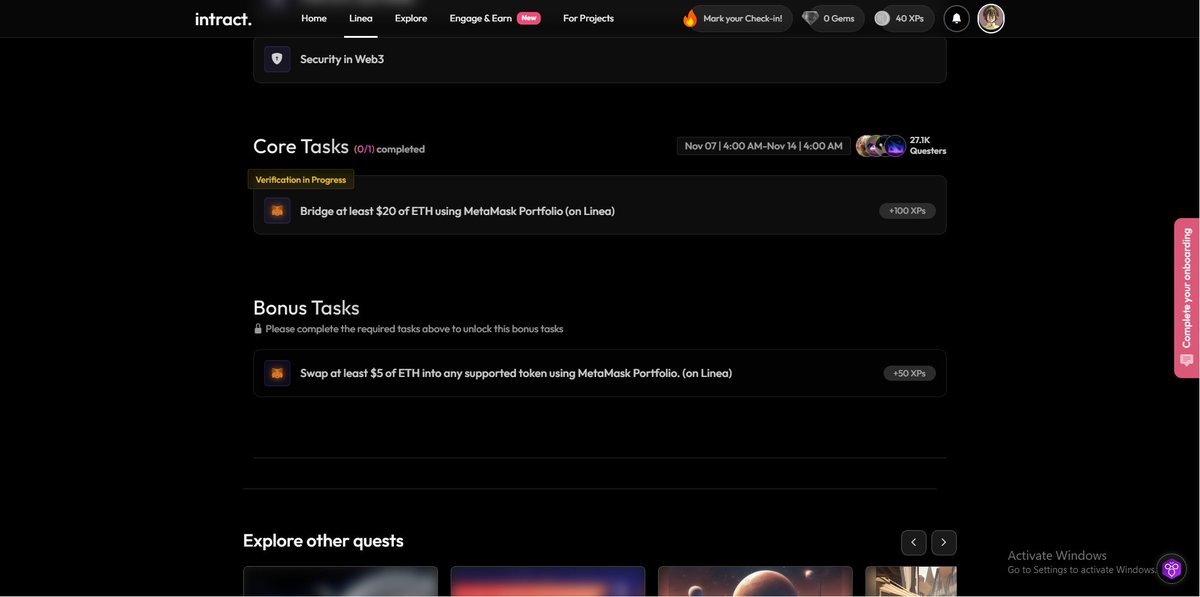Click MetaMask fox icon on Swap task
Image resolution: width=1200 pixels, height=597 pixels.
(277, 373)
